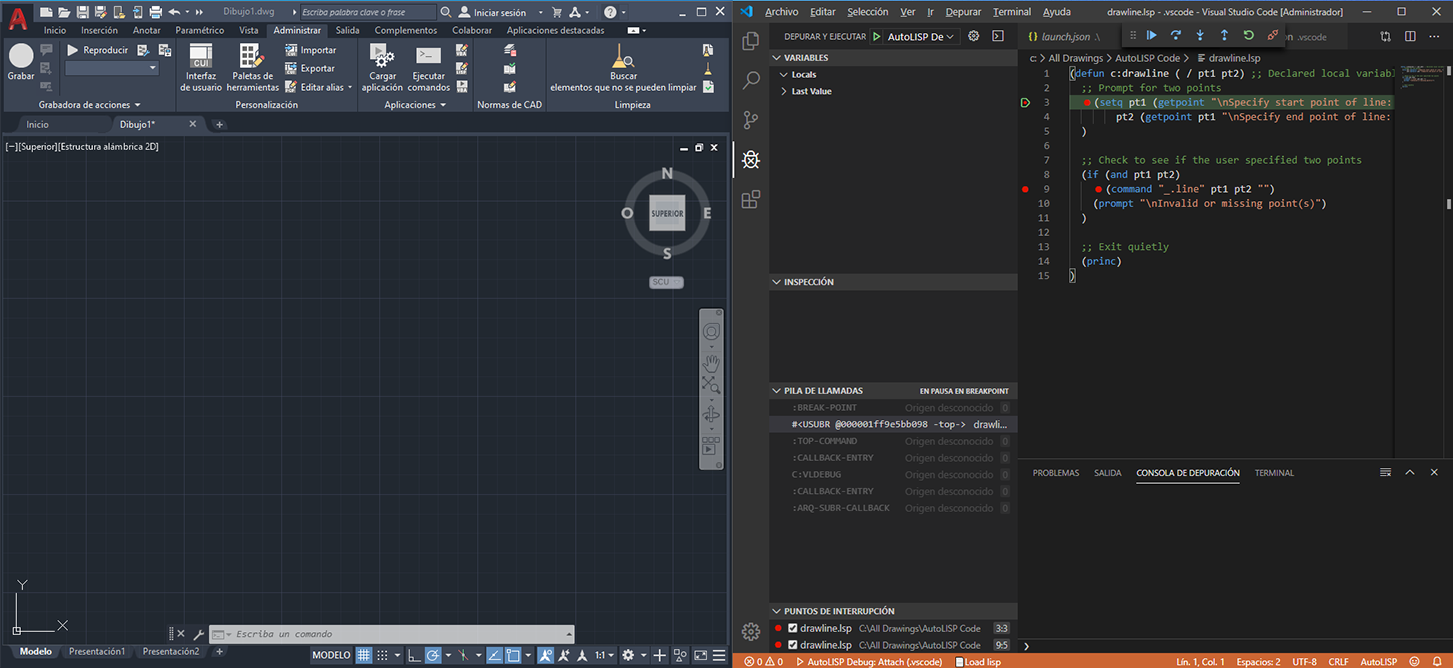Click Load lisp in VS Code status bar

(977, 661)
